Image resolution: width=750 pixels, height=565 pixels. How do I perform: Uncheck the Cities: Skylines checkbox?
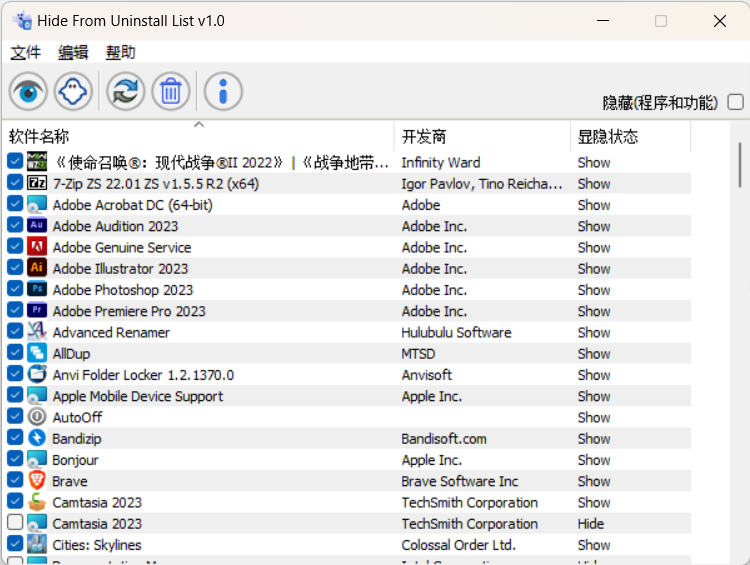pyautogui.click(x=15, y=543)
